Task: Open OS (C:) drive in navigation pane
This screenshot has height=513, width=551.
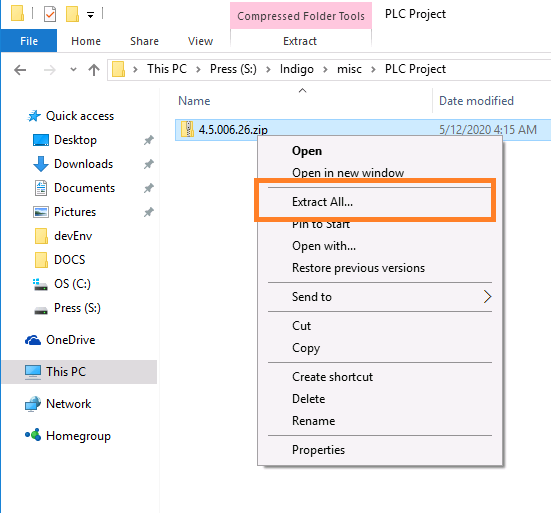Action: pyautogui.click(x=72, y=284)
